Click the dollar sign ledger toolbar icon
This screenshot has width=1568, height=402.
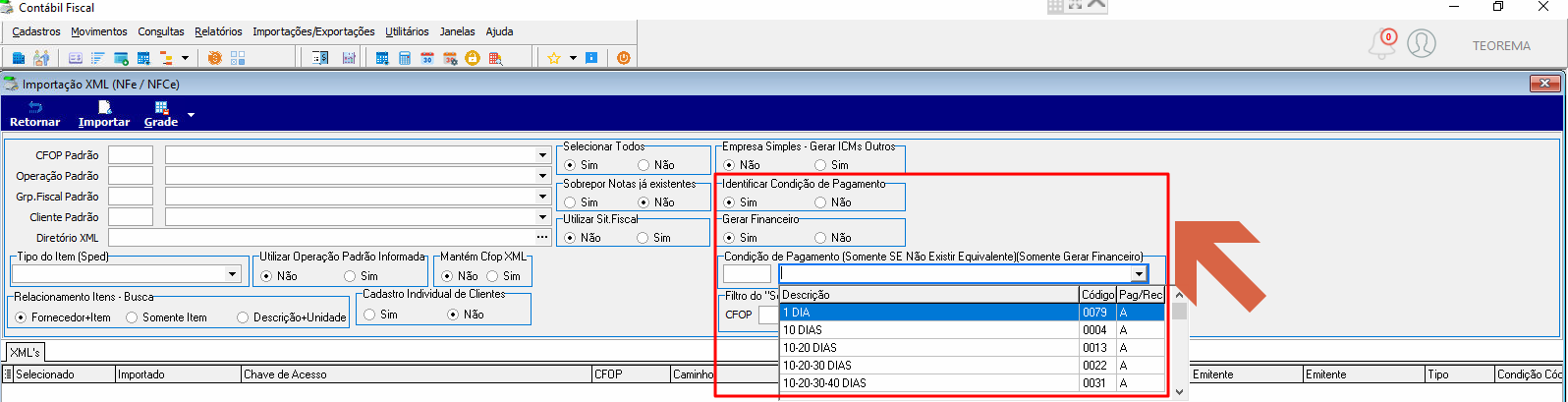click(x=320, y=58)
